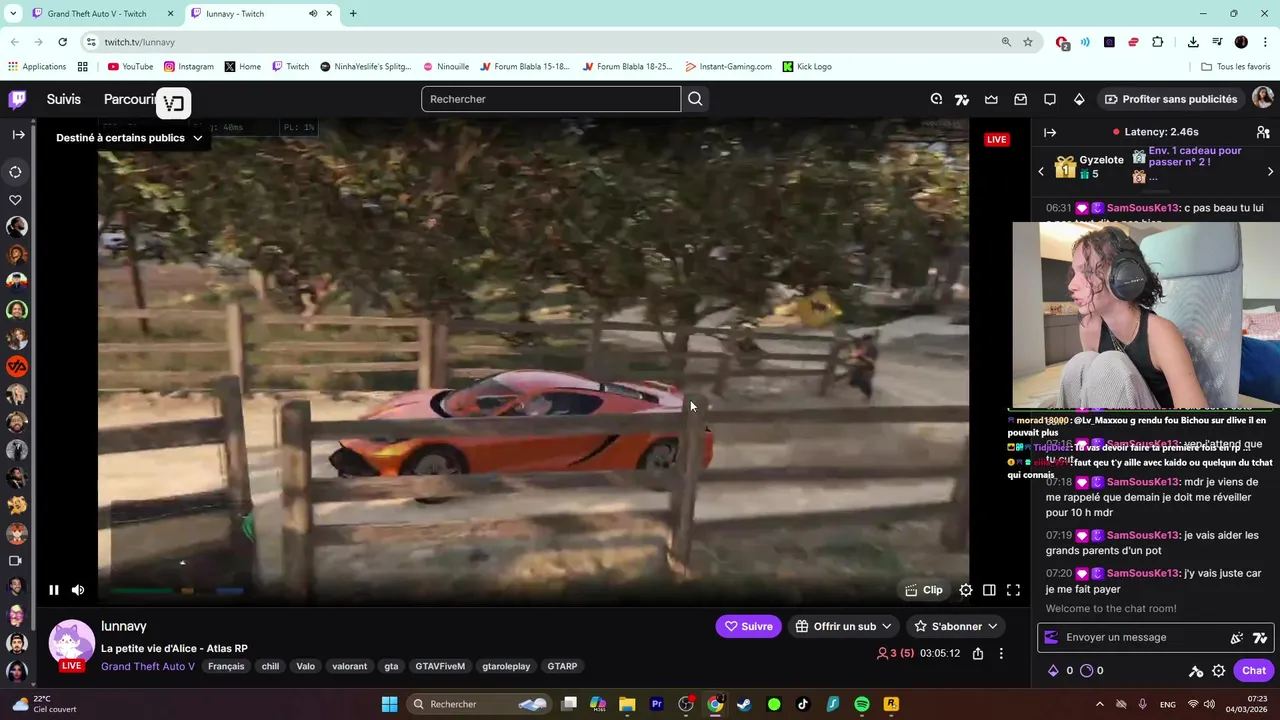1280x720 pixels.
Task: Open OBS Studio from the taskbar
Action: (x=686, y=704)
